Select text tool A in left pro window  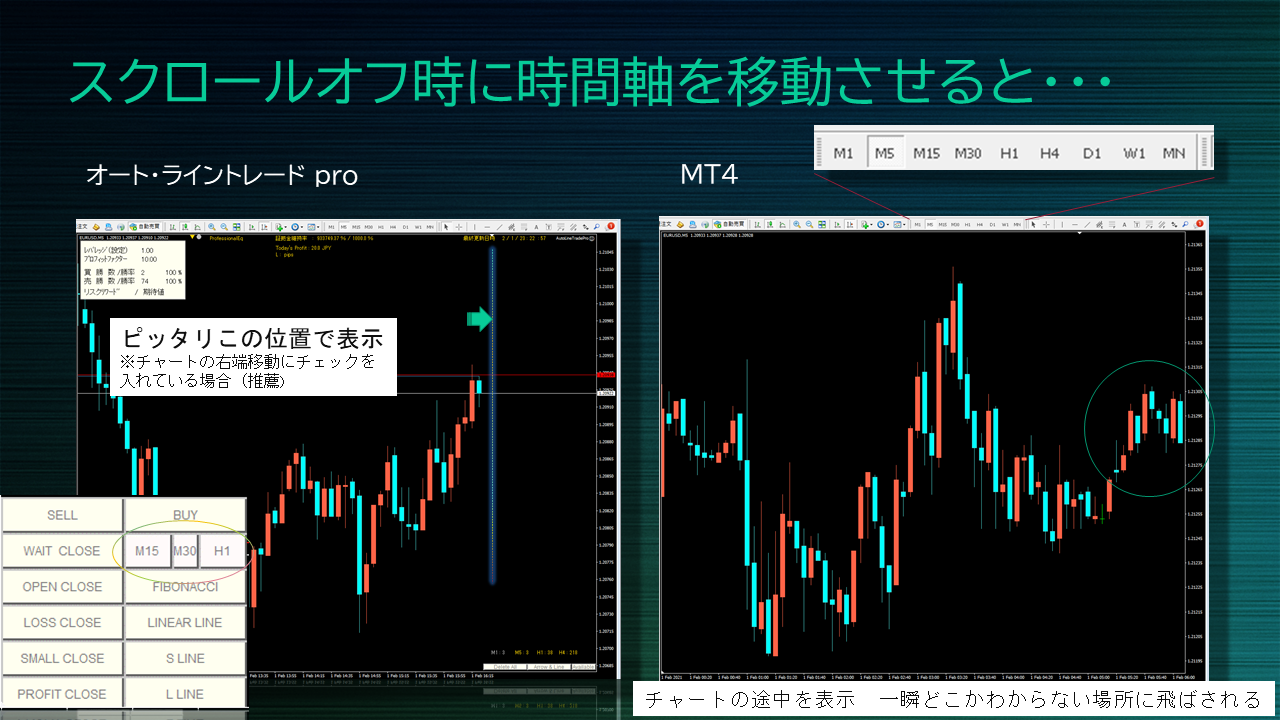pos(538,227)
